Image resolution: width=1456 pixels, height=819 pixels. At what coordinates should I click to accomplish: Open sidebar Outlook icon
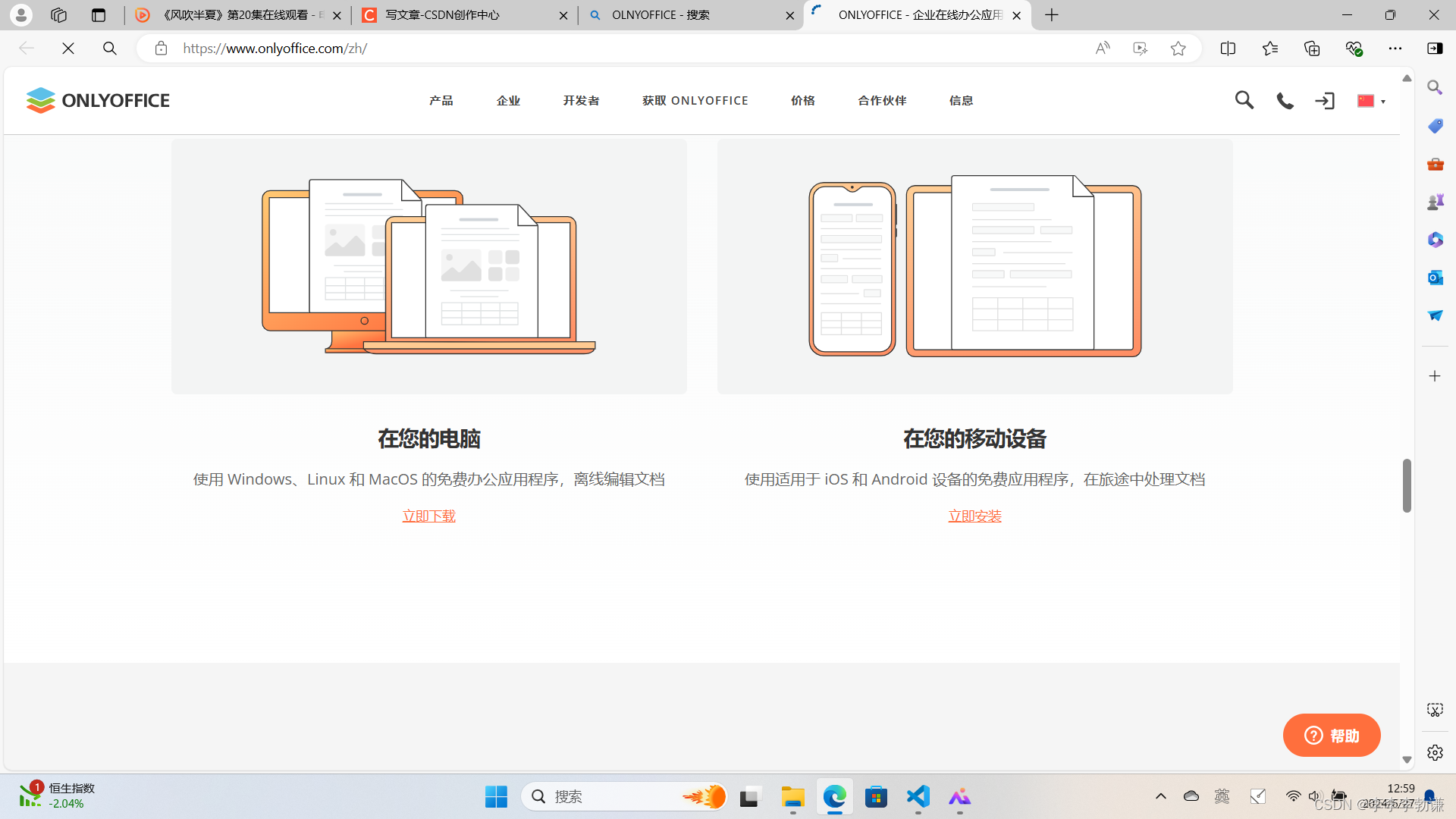1435,278
